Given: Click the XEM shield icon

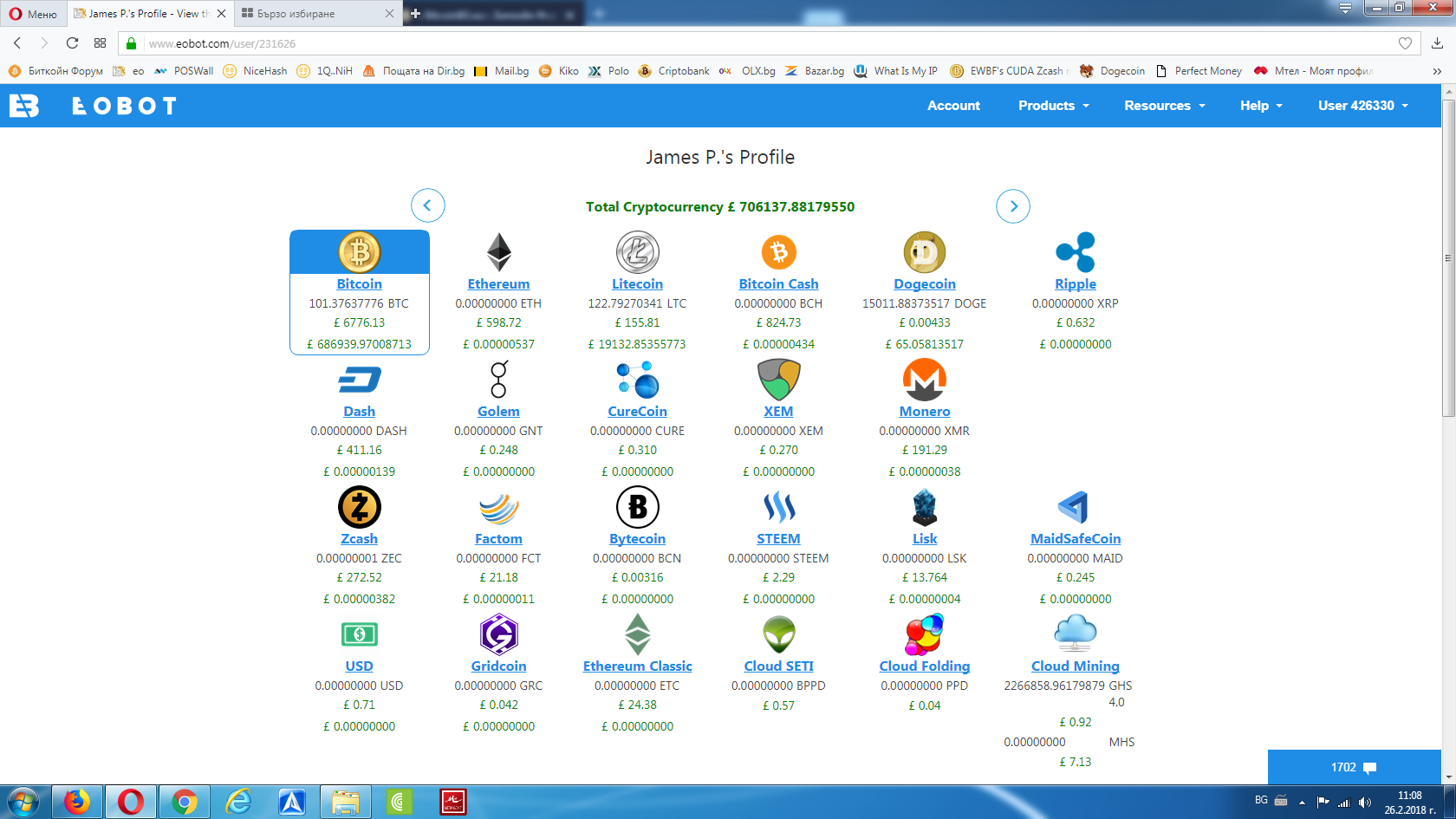Looking at the screenshot, I should 778,380.
